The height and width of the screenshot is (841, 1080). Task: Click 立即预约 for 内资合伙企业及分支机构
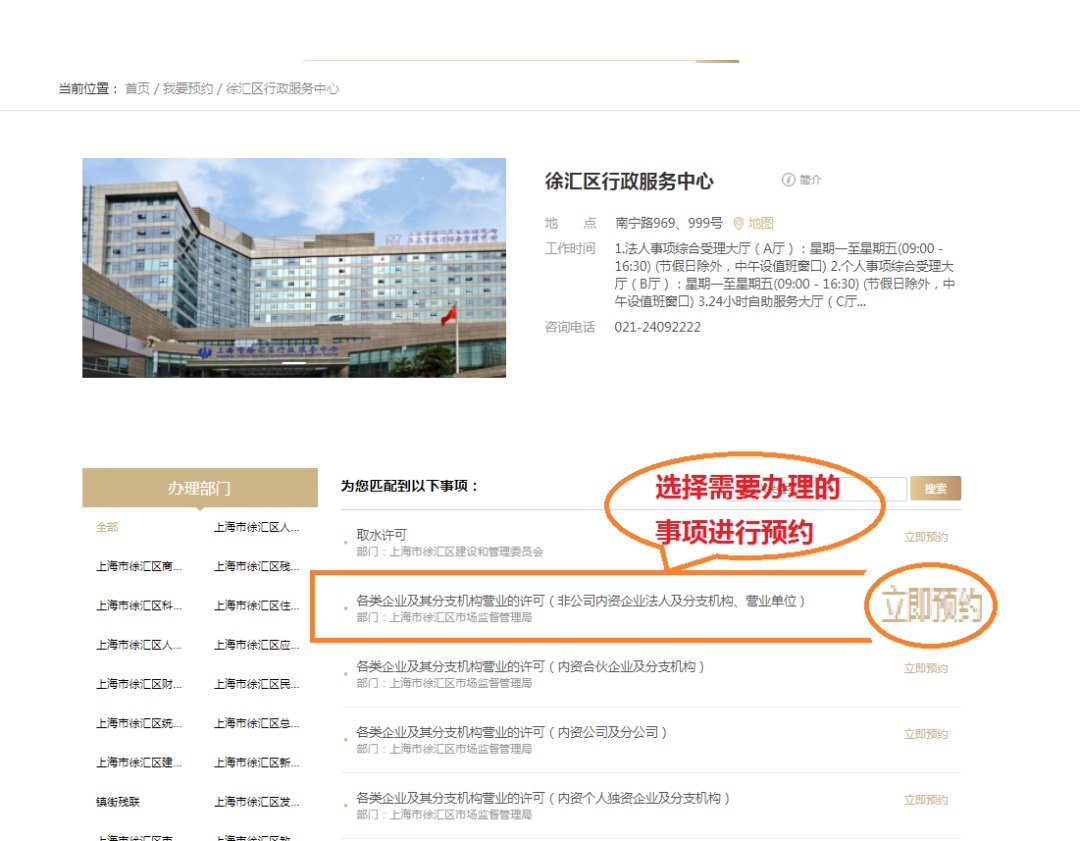click(926, 668)
